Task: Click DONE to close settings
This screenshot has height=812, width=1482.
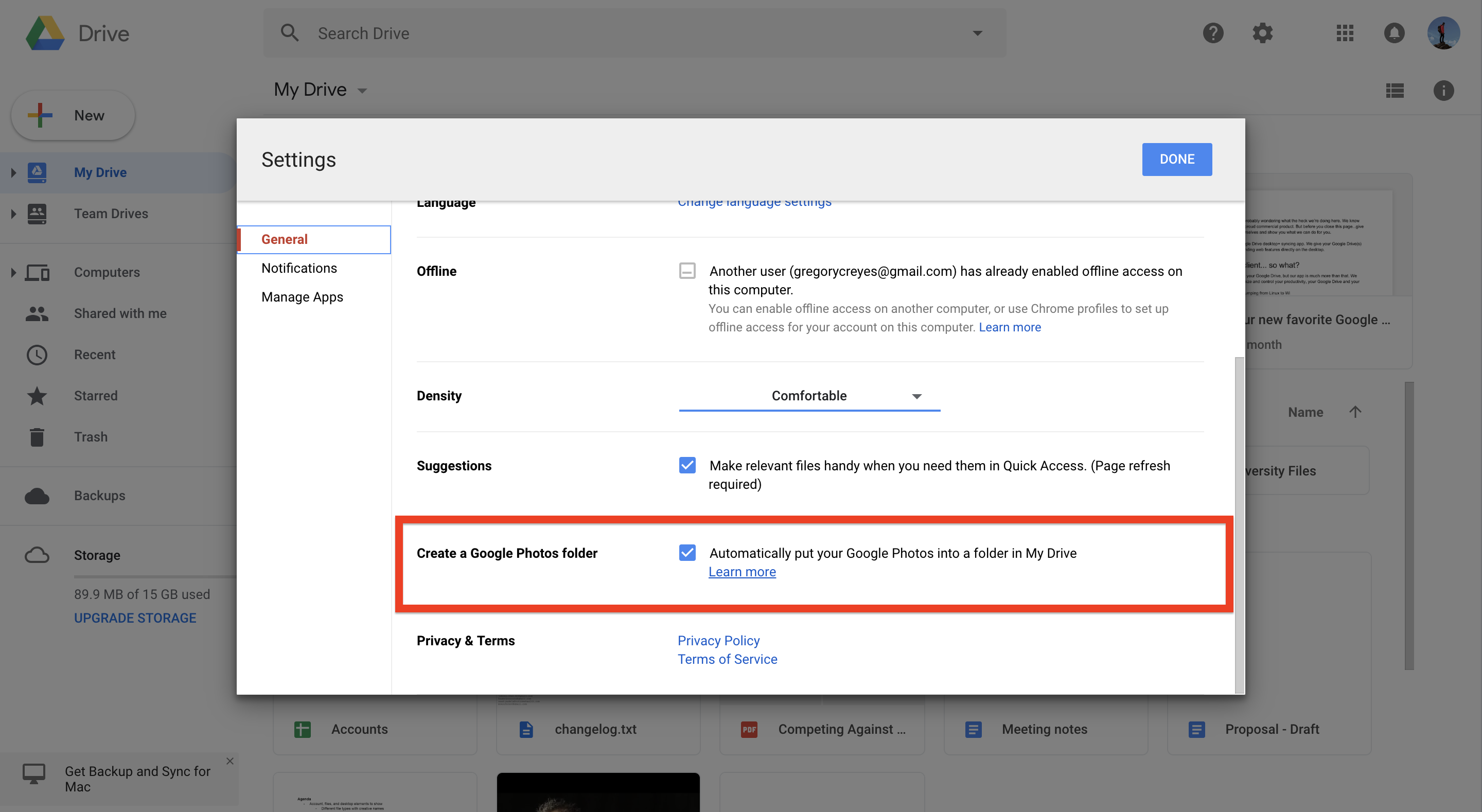Action: (x=1177, y=158)
